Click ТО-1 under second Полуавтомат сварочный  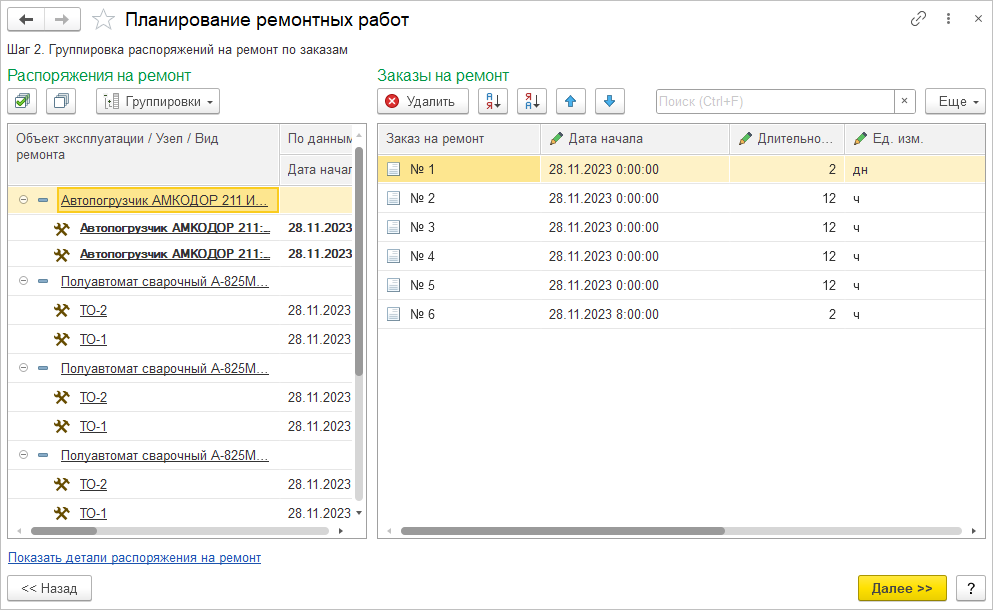(x=93, y=426)
